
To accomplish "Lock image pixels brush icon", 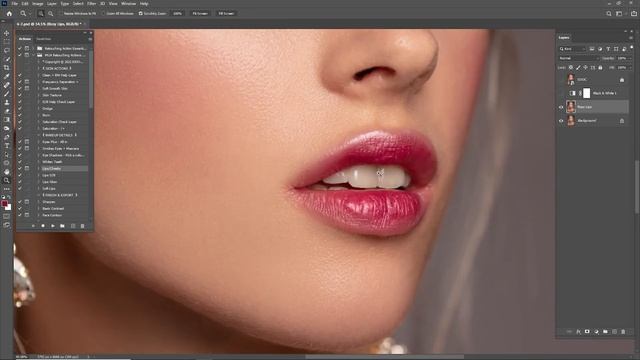I will coord(578,67).
